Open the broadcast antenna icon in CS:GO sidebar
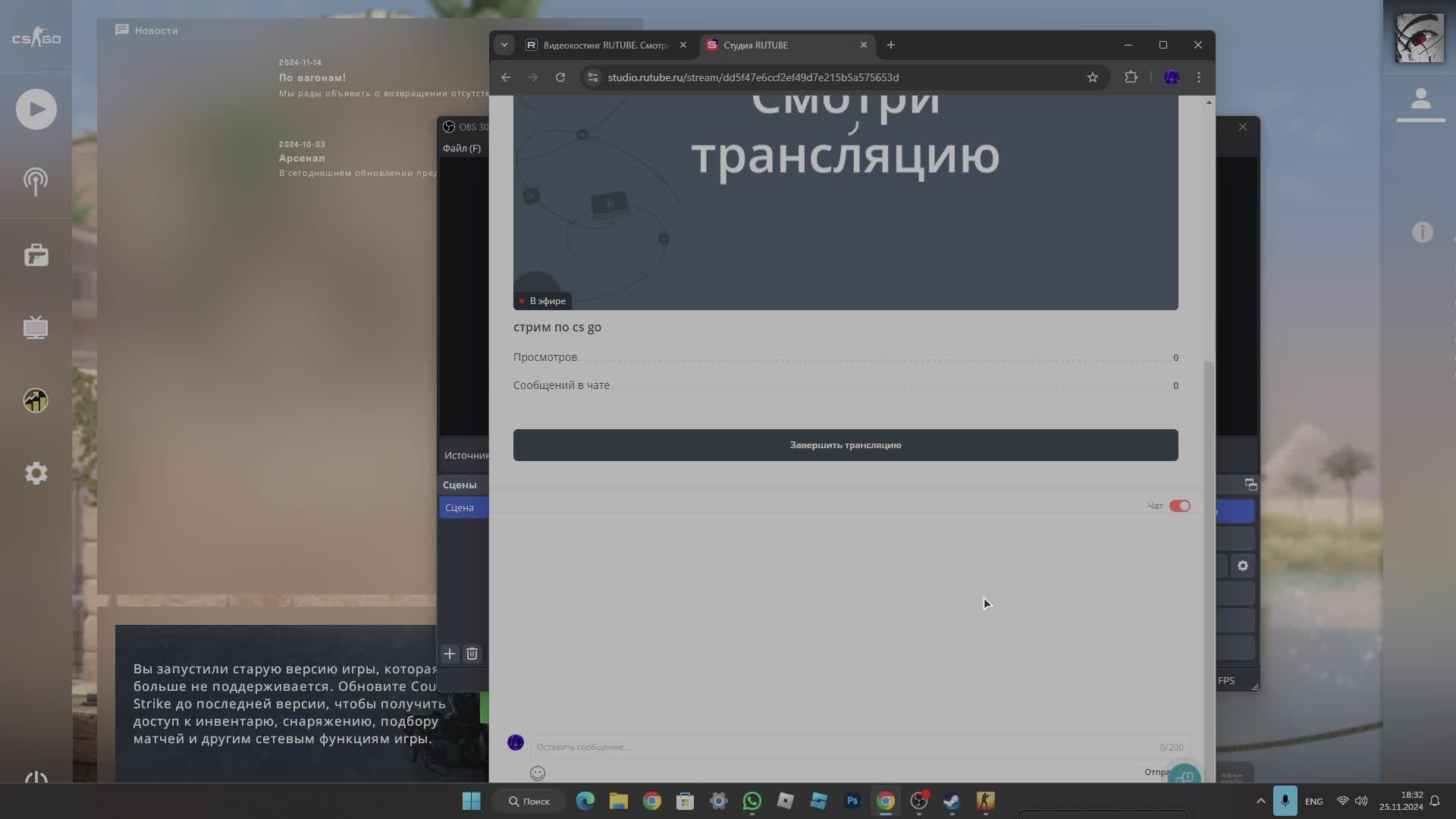 coord(36,181)
